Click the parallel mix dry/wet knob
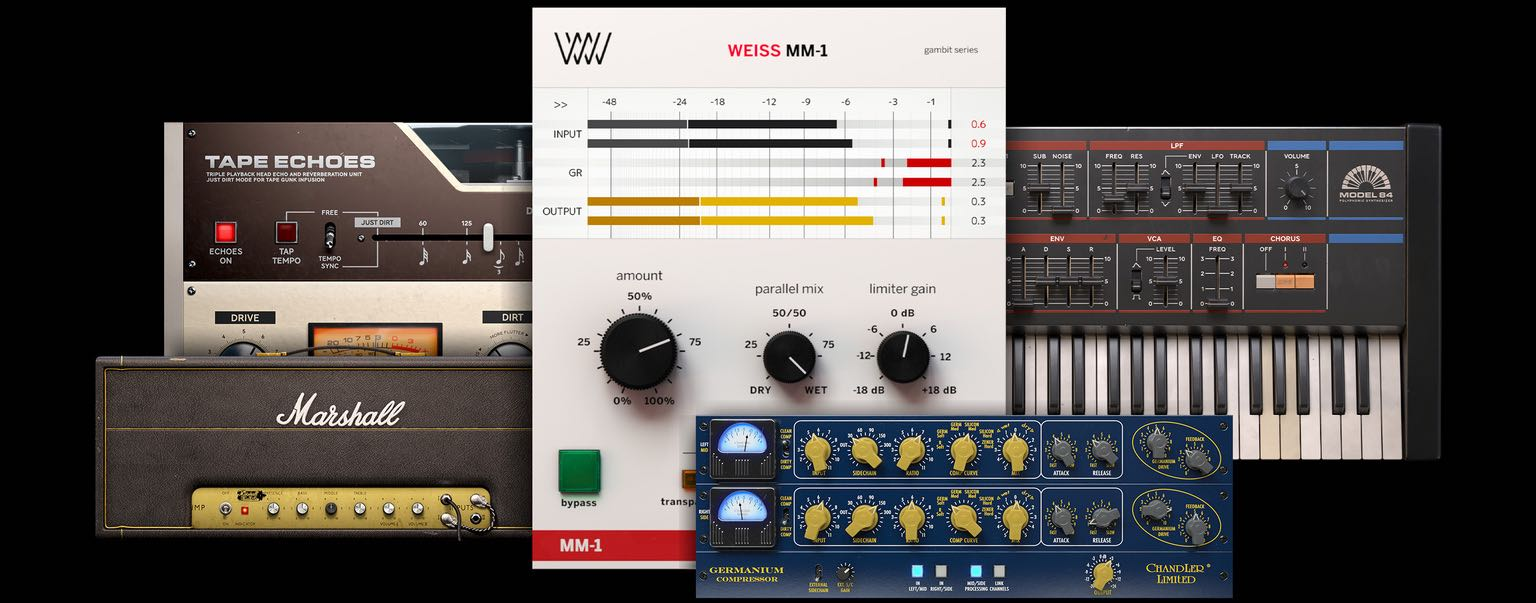This screenshot has width=1536, height=603. click(x=789, y=356)
